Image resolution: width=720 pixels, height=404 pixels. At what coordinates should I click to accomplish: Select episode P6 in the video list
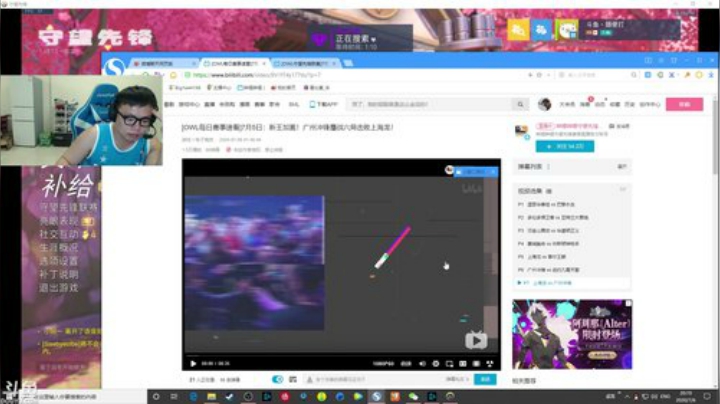571,270
